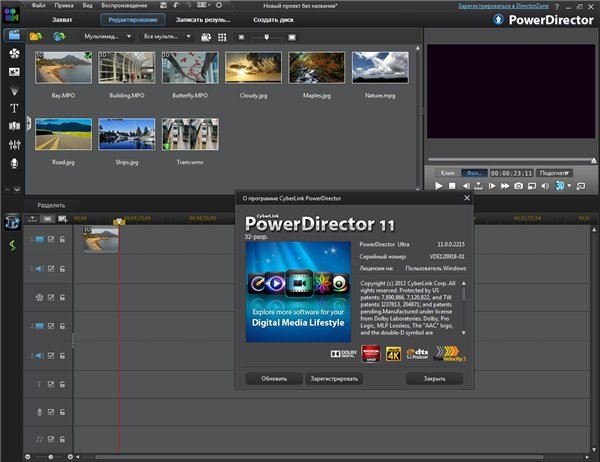
Task: Expand more rooms chevron in sidebar
Action: point(17,189)
